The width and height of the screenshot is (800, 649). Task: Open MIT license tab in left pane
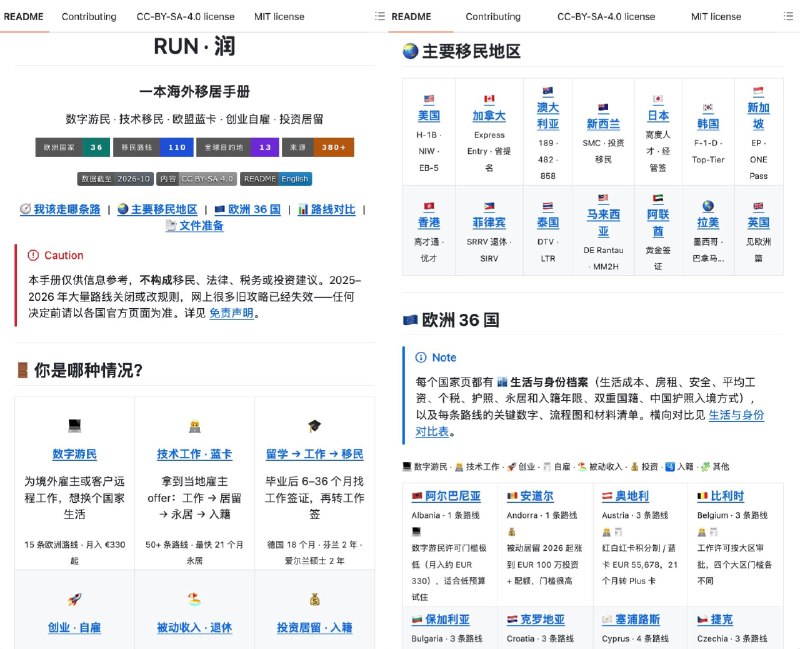(x=279, y=16)
